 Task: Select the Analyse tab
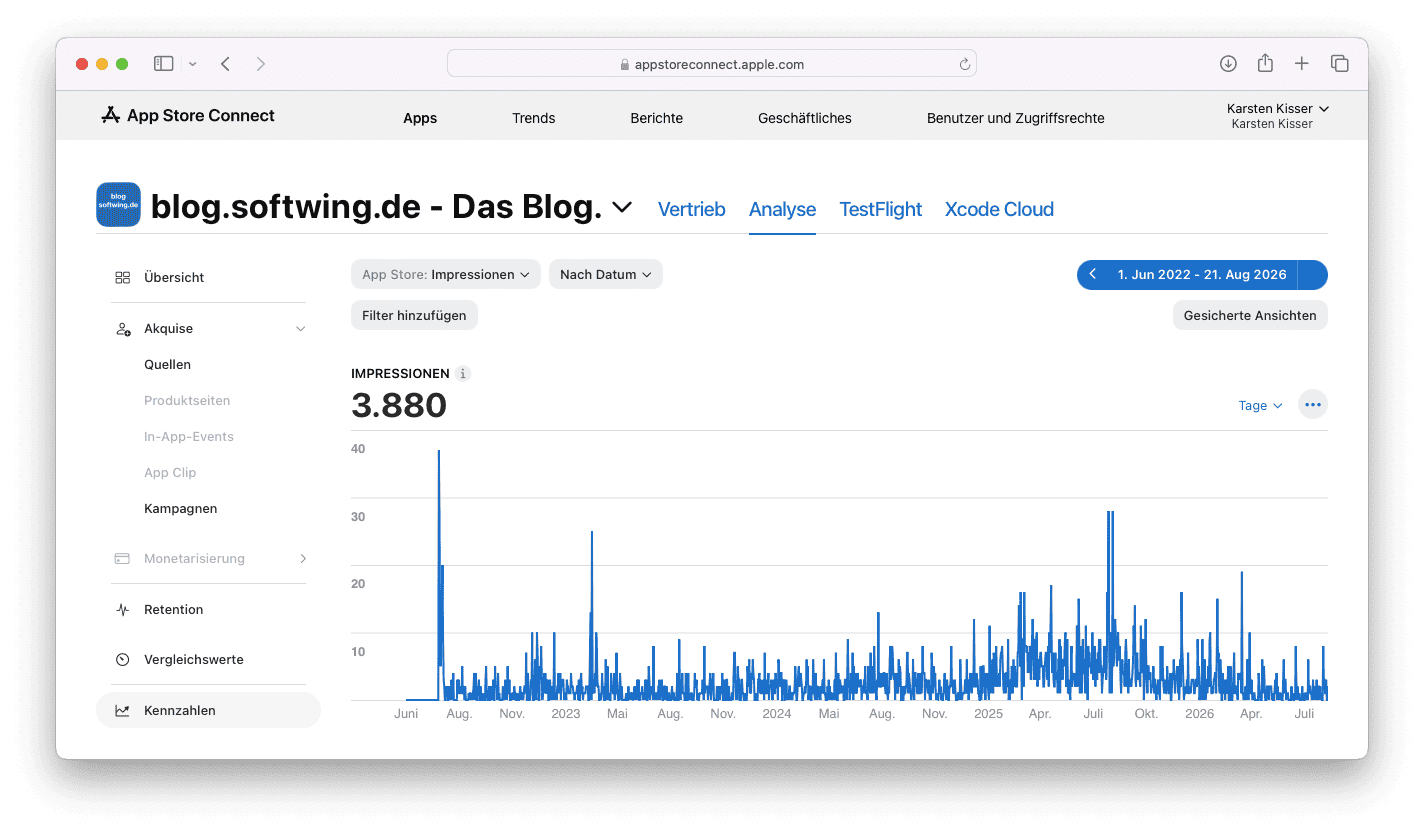(x=783, y=209)
